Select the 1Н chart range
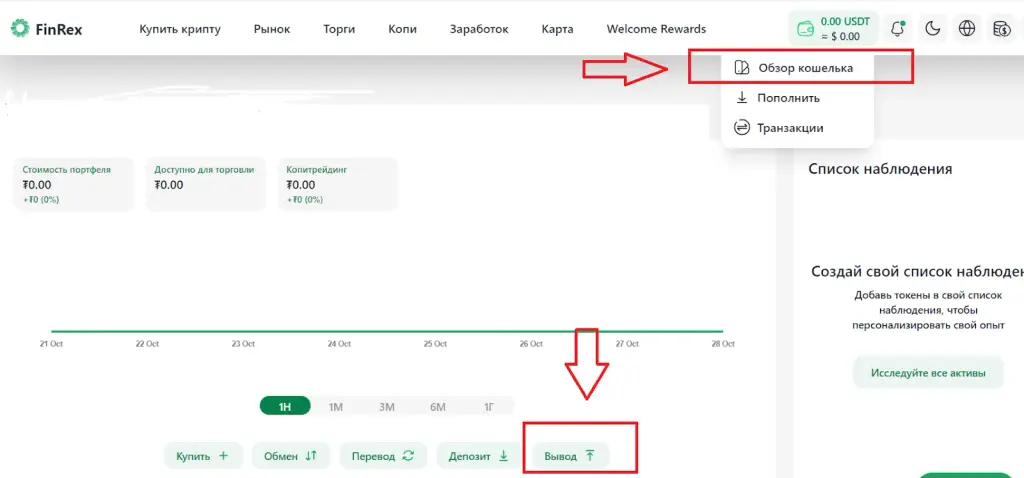This screenshot has height=478, width=1024. click(x=285, y=406)
